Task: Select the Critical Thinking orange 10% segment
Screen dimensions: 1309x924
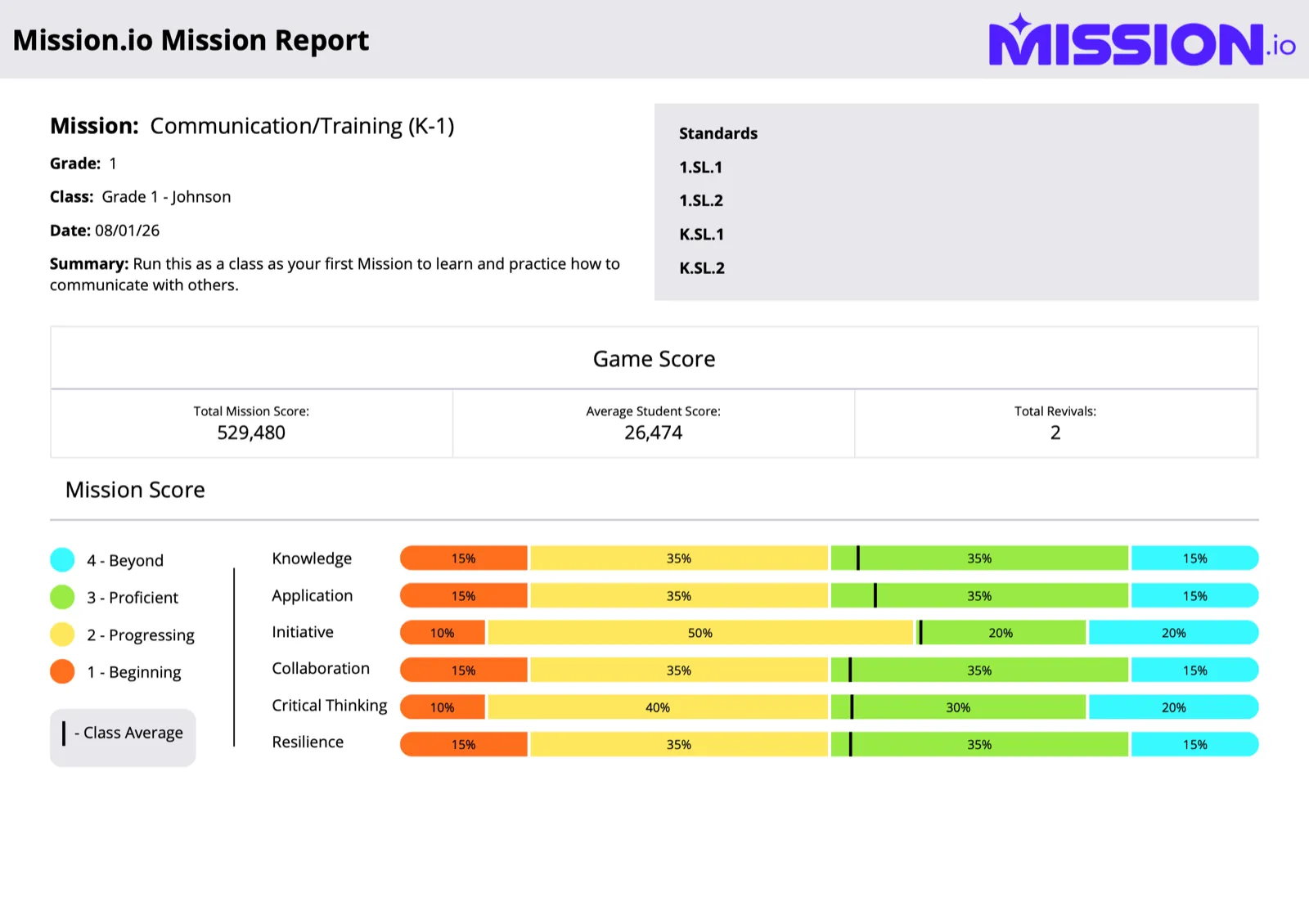Action: coord(443,707)
